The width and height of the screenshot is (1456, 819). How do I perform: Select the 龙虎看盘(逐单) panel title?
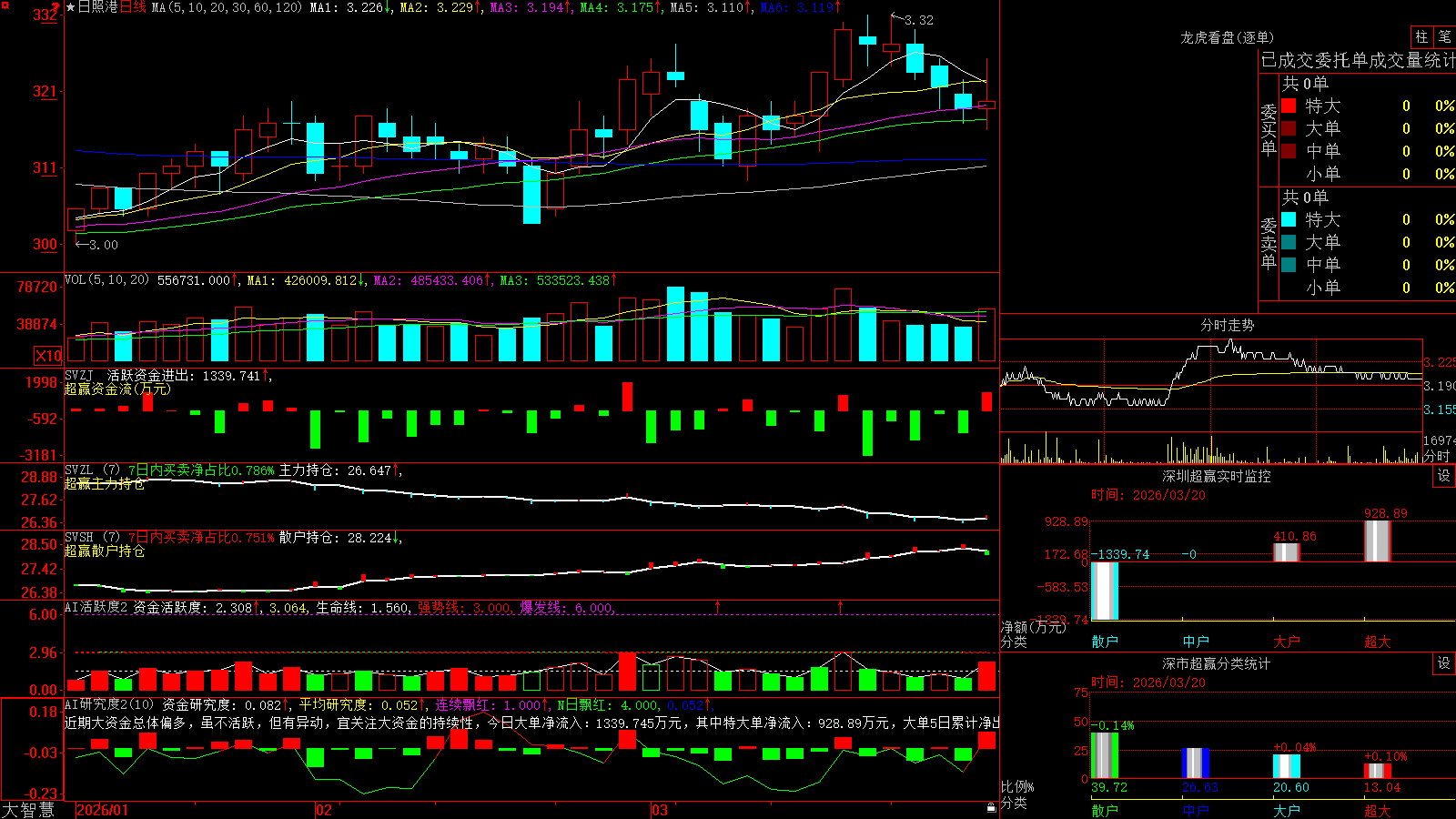tap(1227, 37)
